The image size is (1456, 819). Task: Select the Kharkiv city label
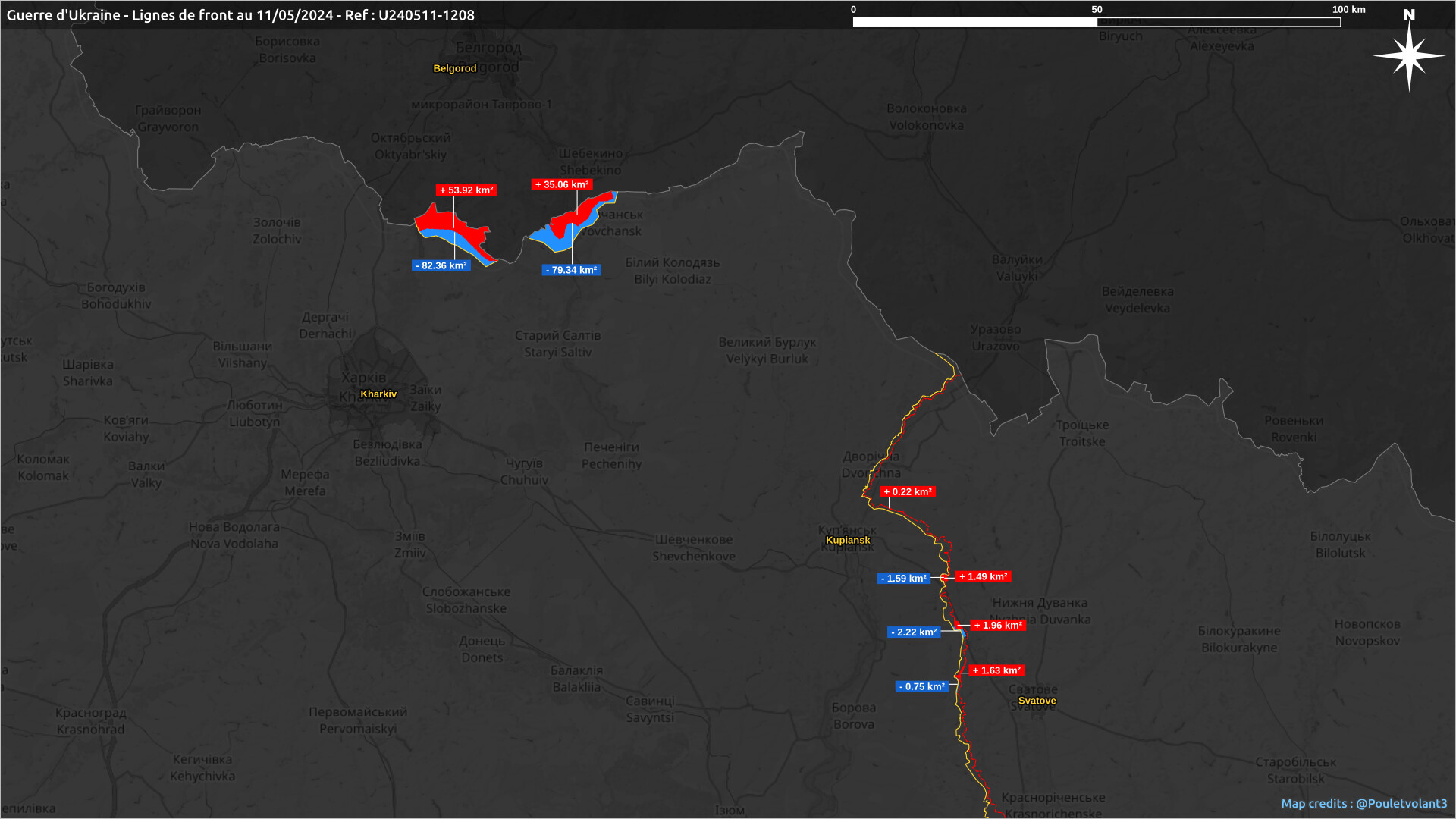378,394
